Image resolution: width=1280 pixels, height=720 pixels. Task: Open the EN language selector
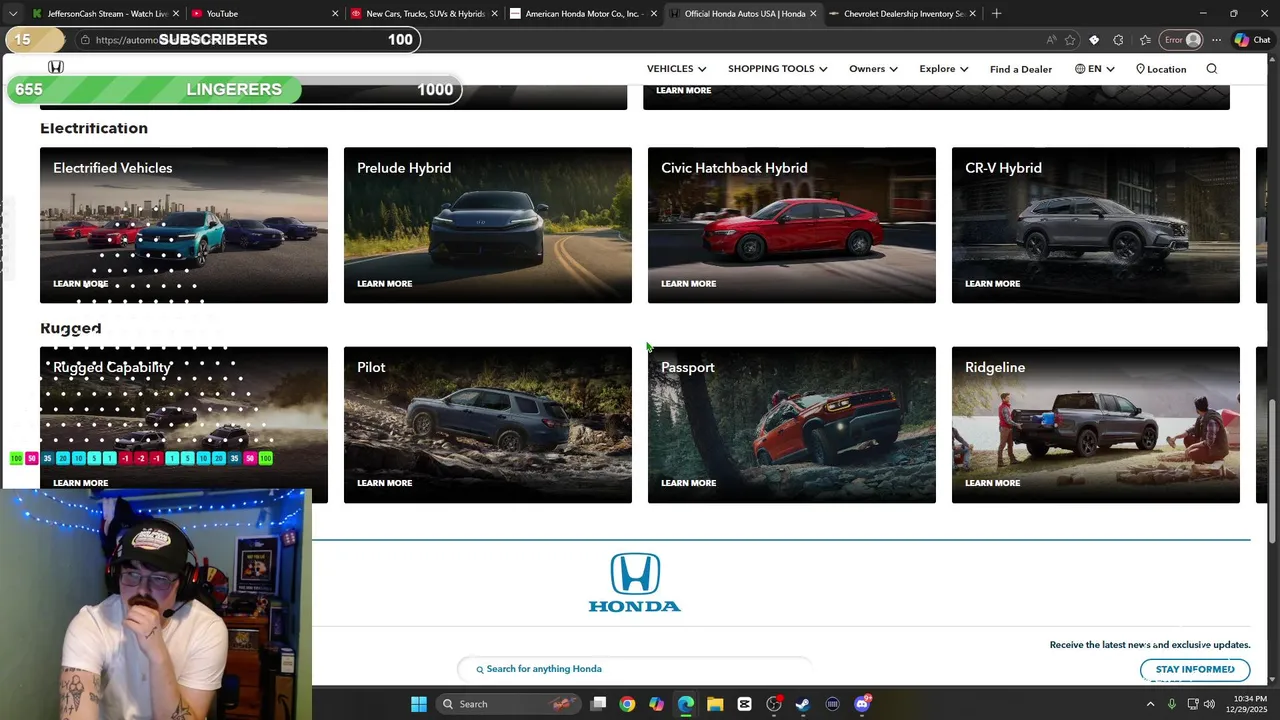coord(1094,69)
